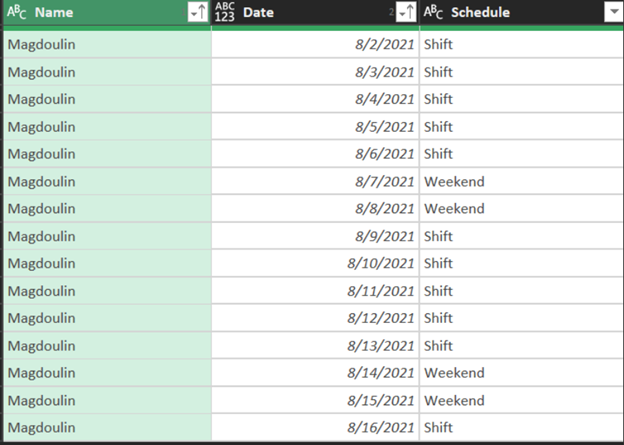624x445 pixels.
Task: Click the ABC123 data type icon on Date column
Action: [224, 12]
